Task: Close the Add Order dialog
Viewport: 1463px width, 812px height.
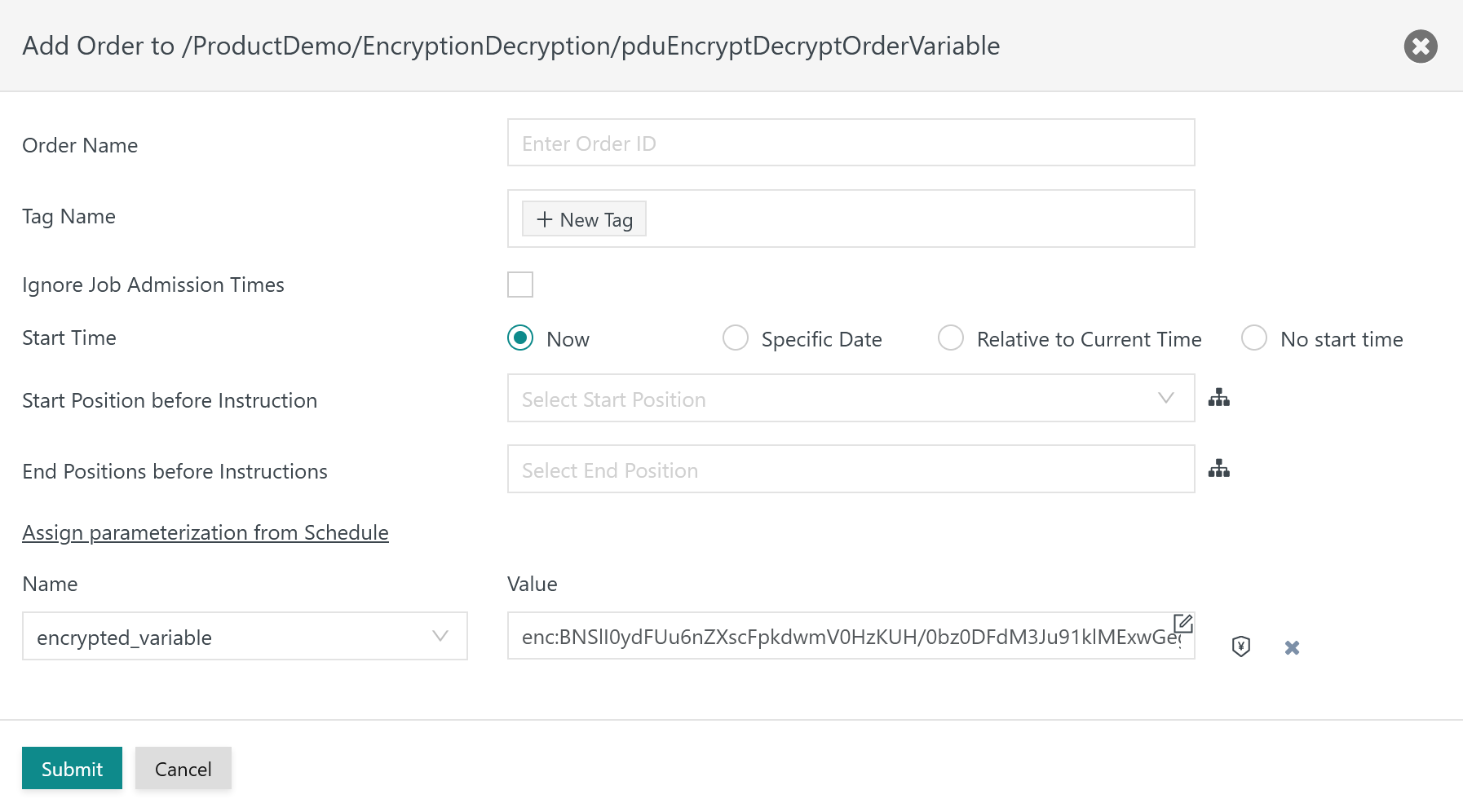Action: coord(1420,46)
